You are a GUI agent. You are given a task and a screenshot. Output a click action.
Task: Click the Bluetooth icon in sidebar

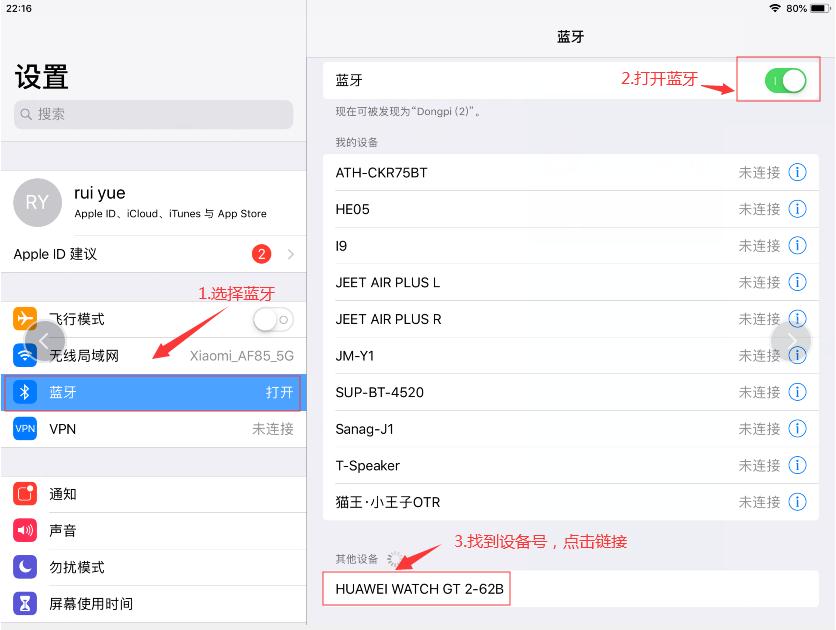coord(25,392)
